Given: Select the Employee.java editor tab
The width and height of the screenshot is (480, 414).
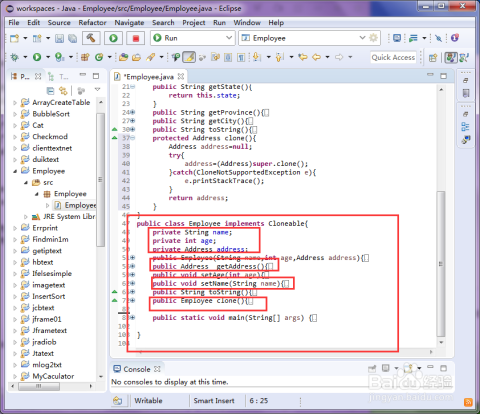Looking at the screenshot, I should click(x=150, y=77).
